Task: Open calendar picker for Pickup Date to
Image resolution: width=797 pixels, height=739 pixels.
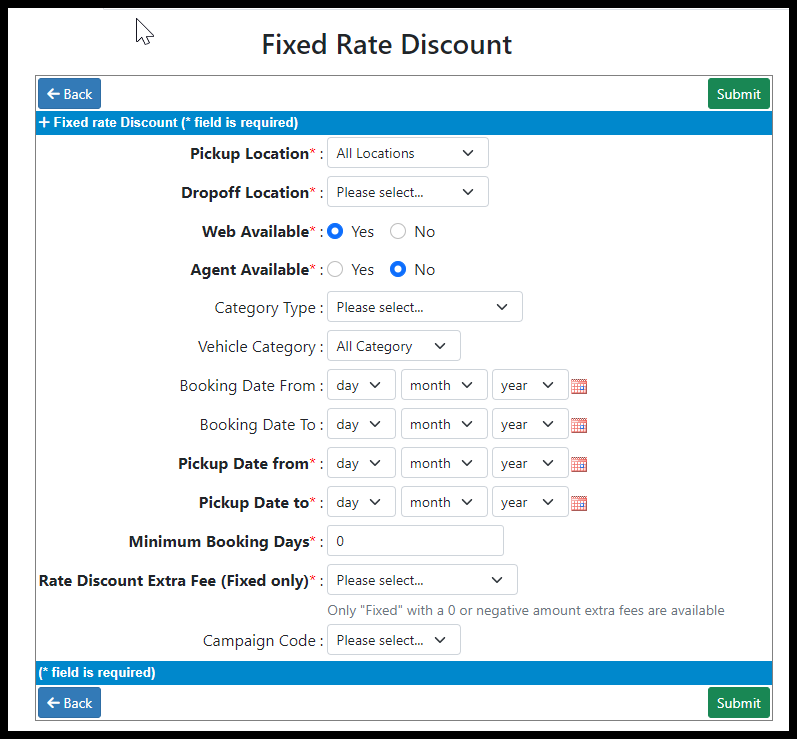Action: click(x=579, y=503)
